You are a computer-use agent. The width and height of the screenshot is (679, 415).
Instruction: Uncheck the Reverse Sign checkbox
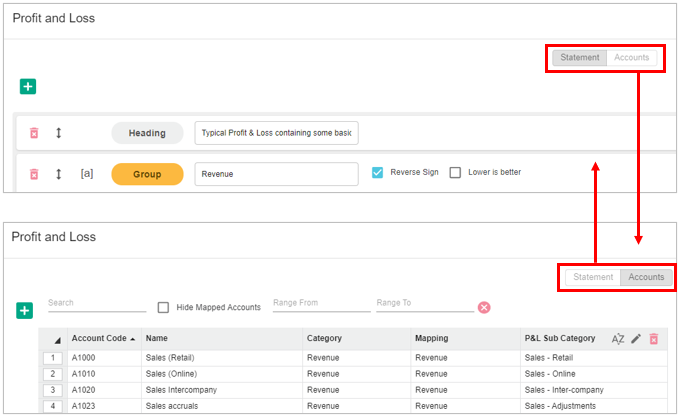coord(377,172)
